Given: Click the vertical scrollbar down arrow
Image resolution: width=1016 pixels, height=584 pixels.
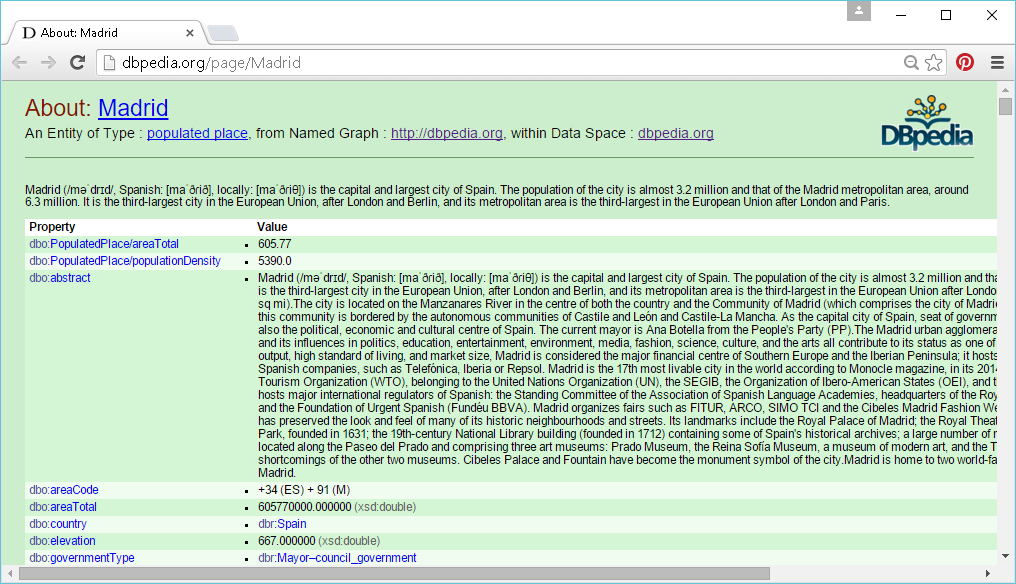Looking at the screenshot, I should [x=1005, y=555].
